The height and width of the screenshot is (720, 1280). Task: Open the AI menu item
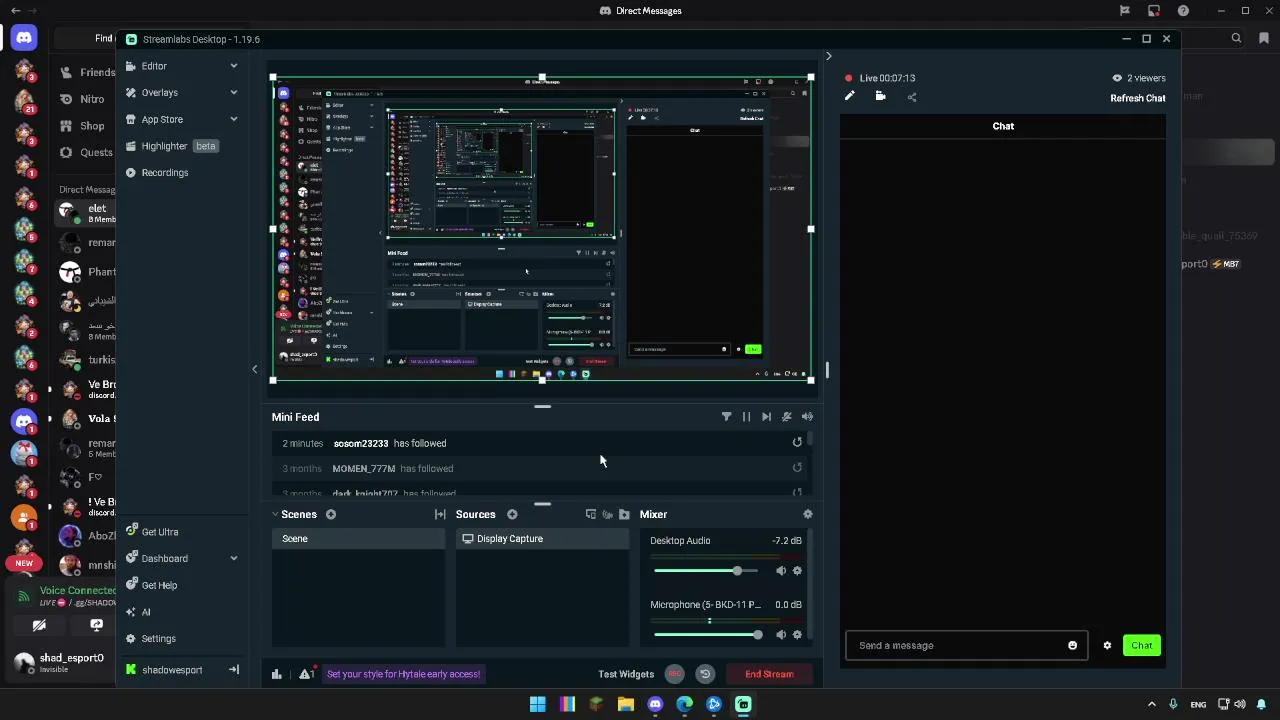pyautogui.click(x=138, y=612)
